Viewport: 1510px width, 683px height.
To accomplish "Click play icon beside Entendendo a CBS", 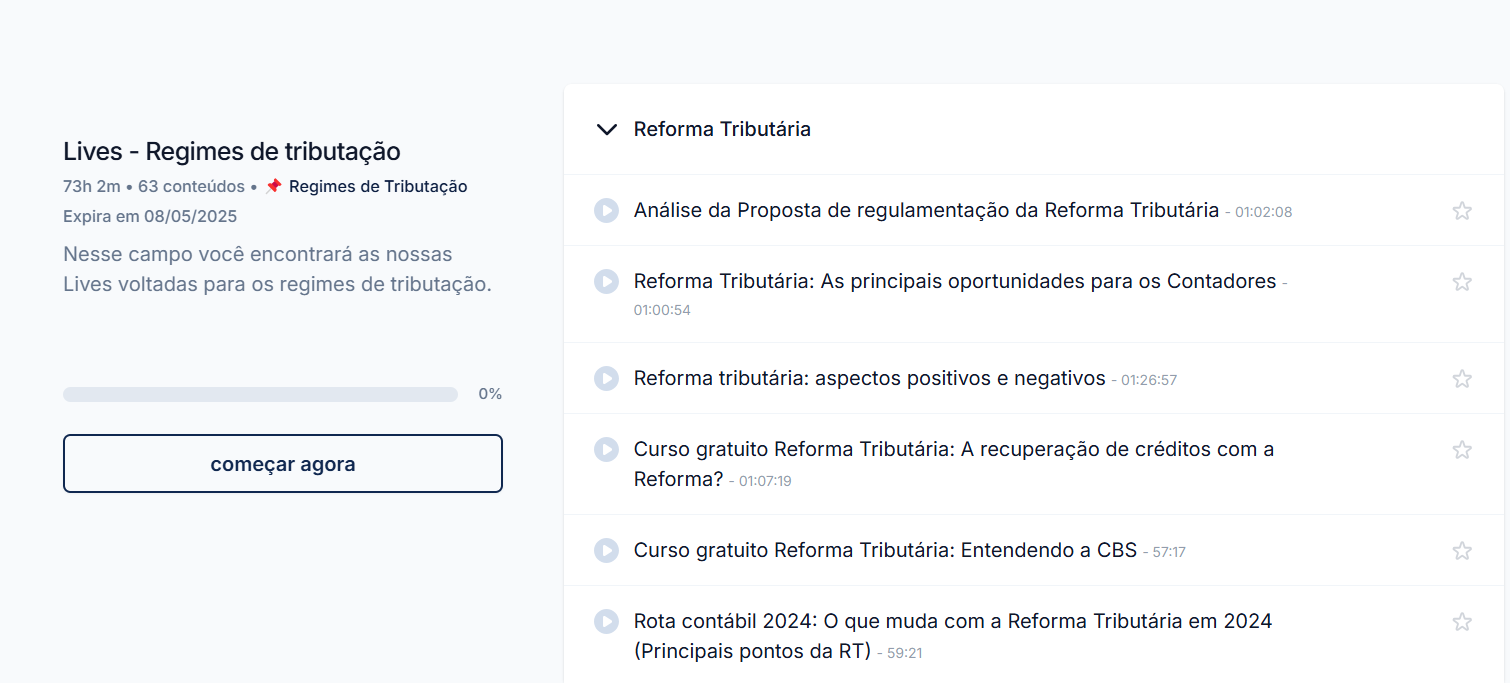I will 606,550.
